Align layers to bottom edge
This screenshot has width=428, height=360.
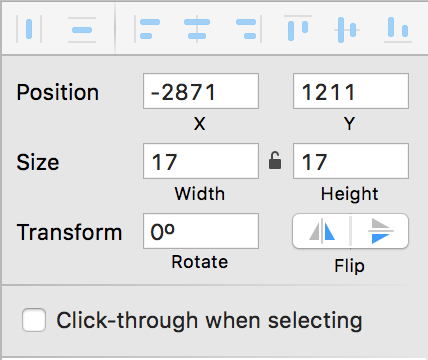pos(398,29)
